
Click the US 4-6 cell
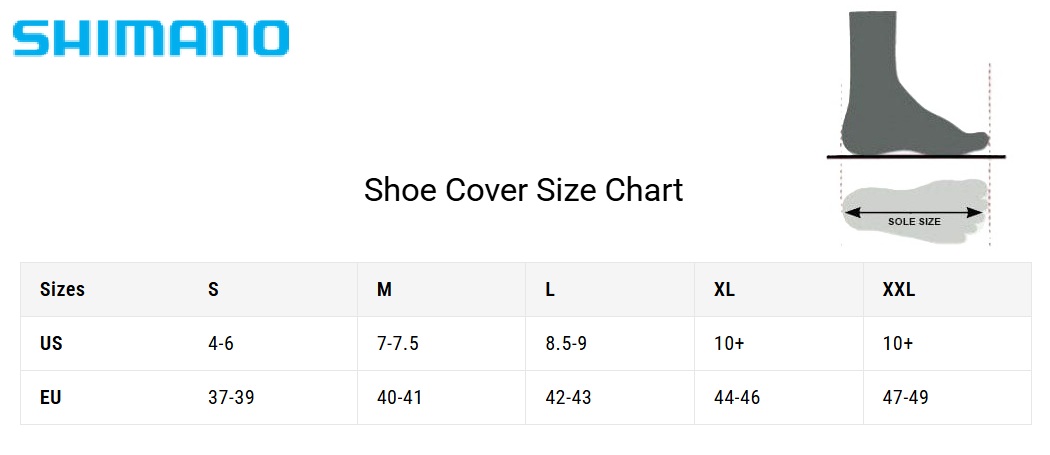pos(221,344)
